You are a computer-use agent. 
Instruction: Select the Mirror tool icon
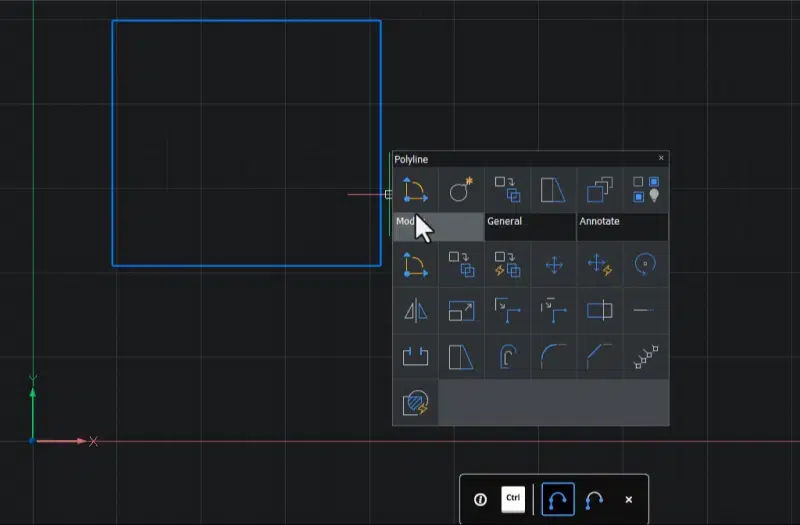click(x=415, y=311)
